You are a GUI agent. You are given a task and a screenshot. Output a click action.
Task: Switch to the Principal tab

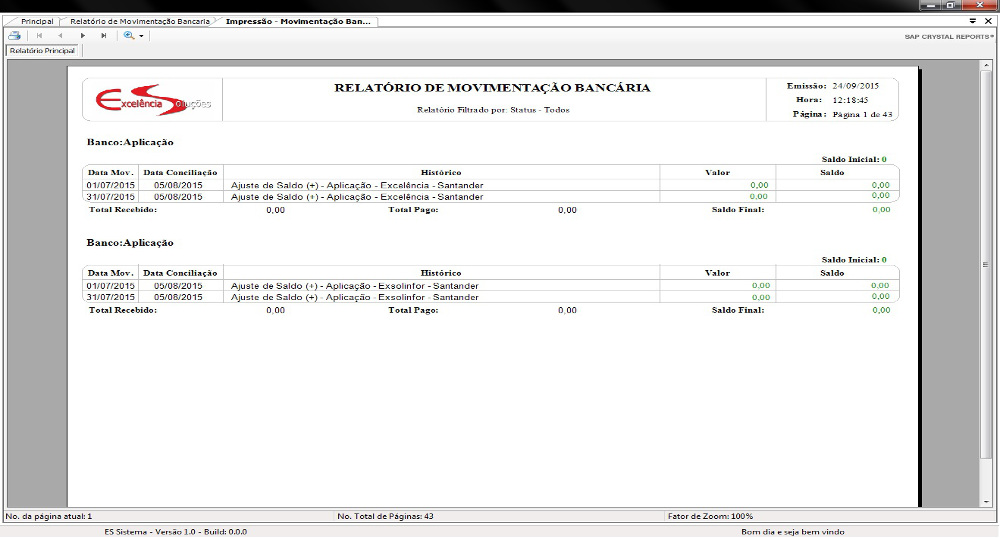click(x=37, y=21)
